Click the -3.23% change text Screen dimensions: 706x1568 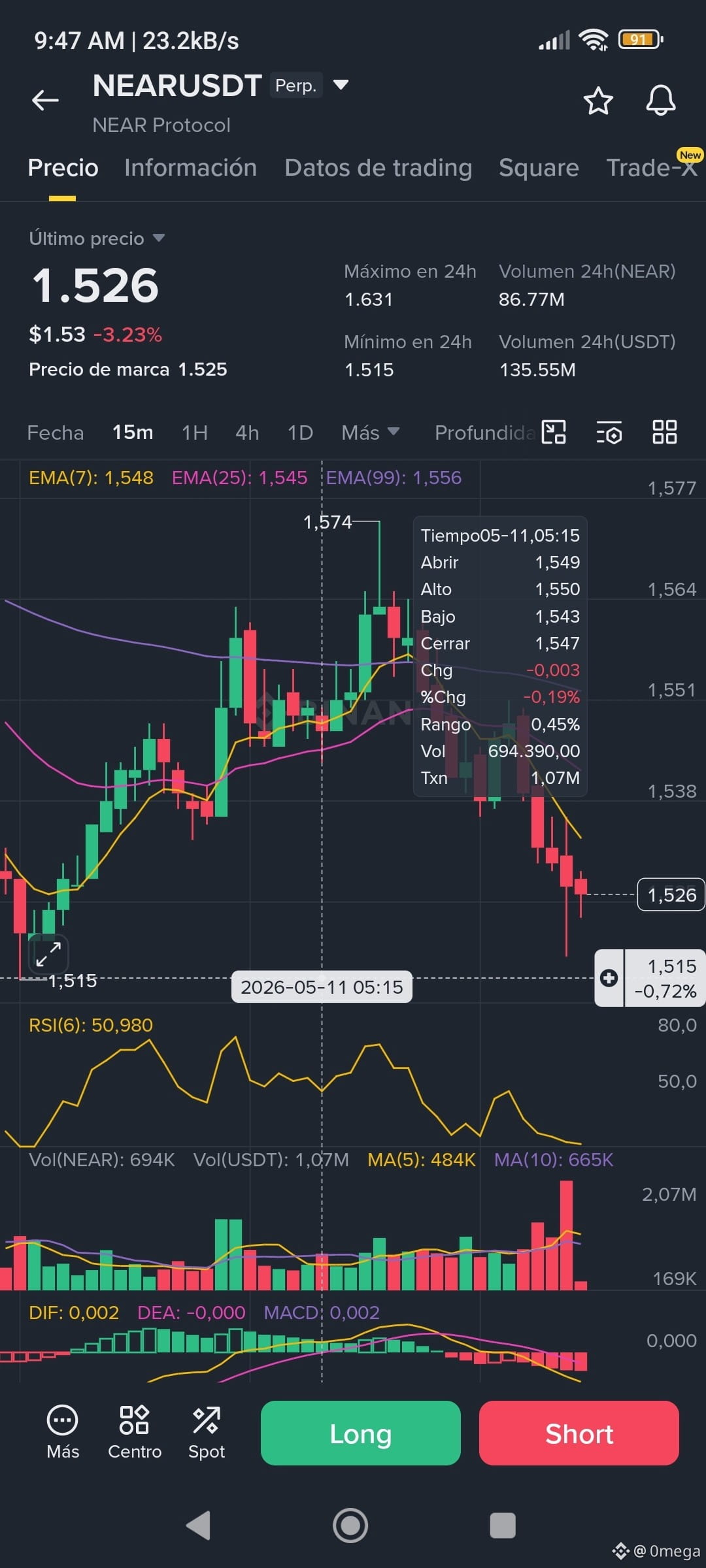pyautogui.click(x=127, y=335)
